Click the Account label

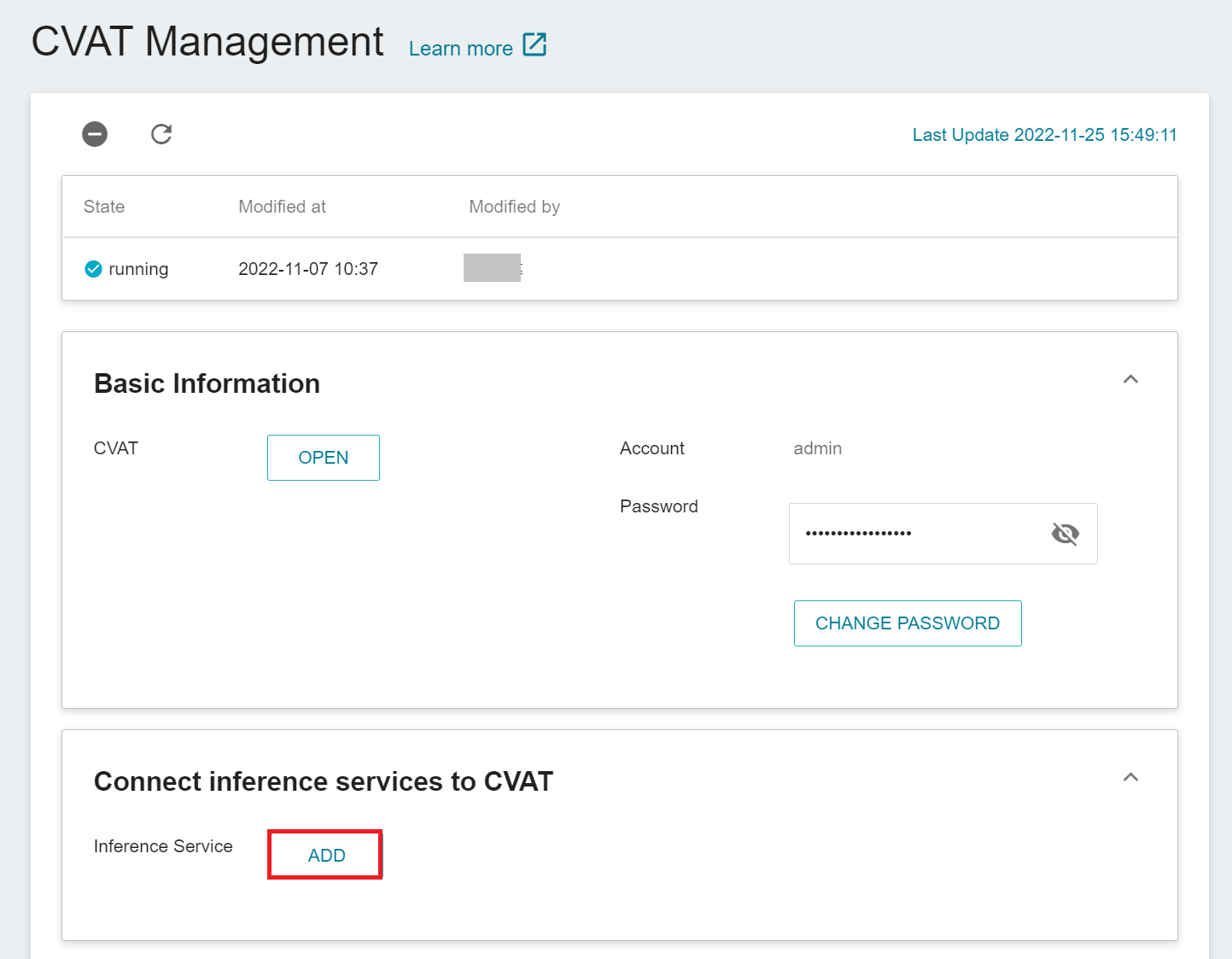(x=652, y=448)
